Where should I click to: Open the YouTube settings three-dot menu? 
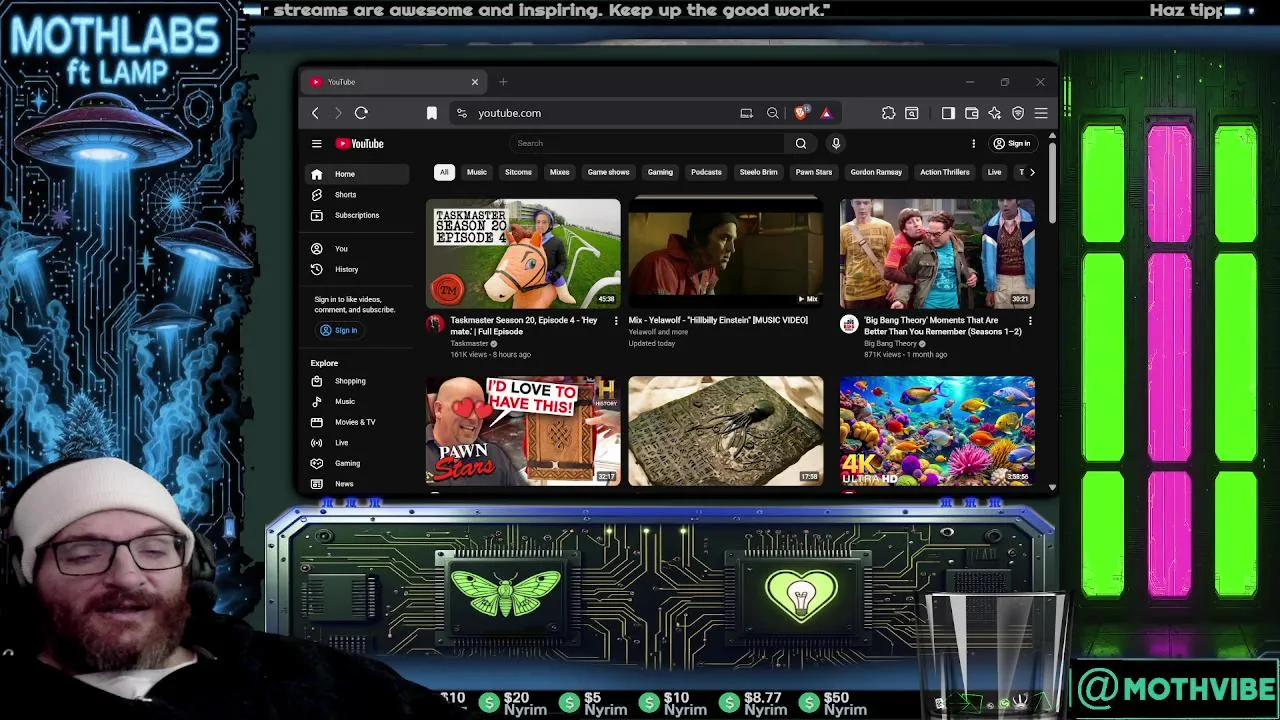[x=973, y=144]
